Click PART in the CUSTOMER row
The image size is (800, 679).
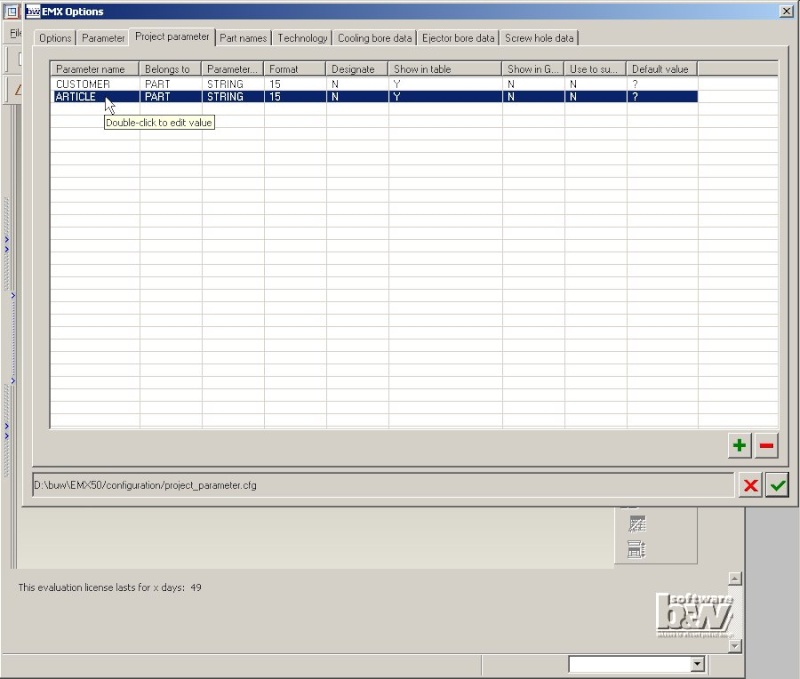157,84
